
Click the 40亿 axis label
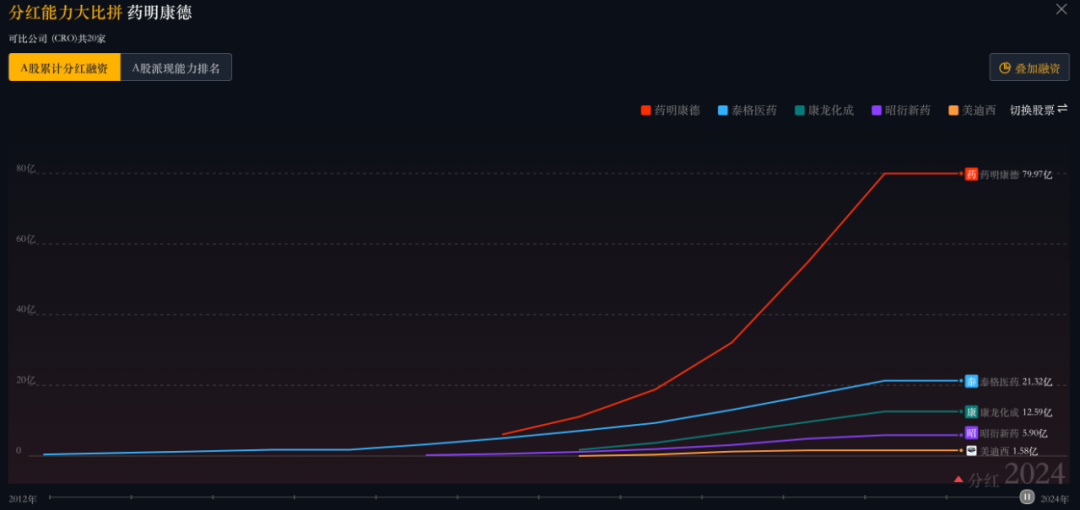25,309
